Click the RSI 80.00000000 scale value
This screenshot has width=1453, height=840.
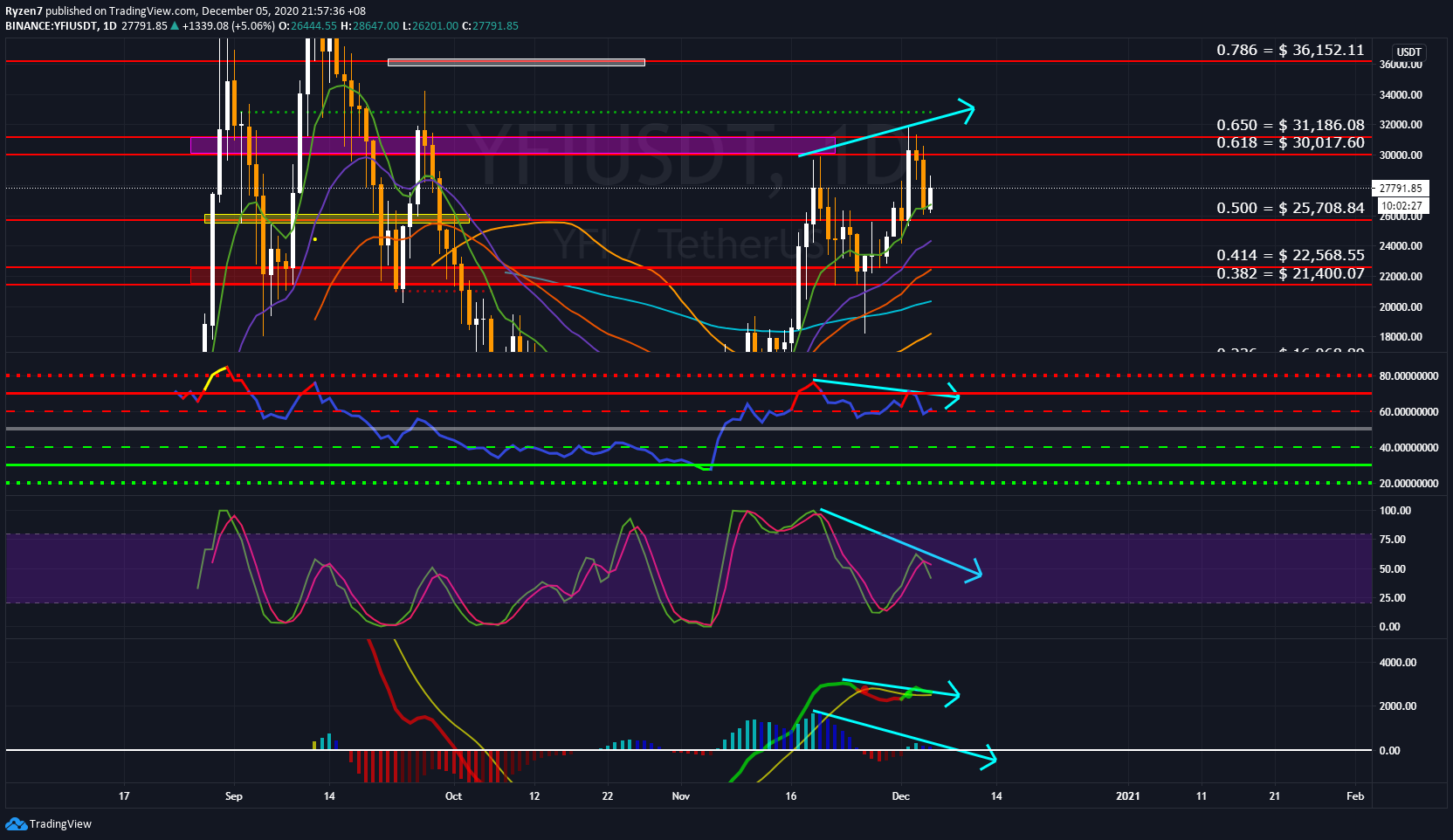tap(1408, 375)
